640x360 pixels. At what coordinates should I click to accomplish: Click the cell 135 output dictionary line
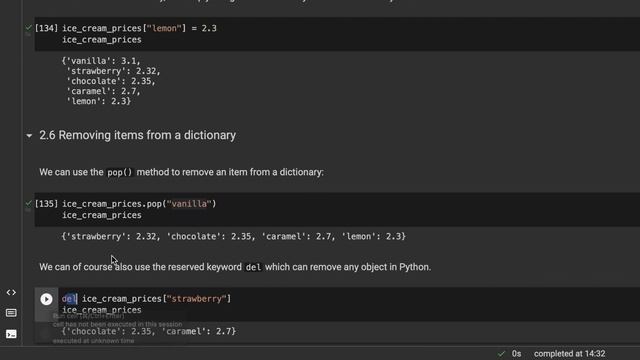coord(233,237)
